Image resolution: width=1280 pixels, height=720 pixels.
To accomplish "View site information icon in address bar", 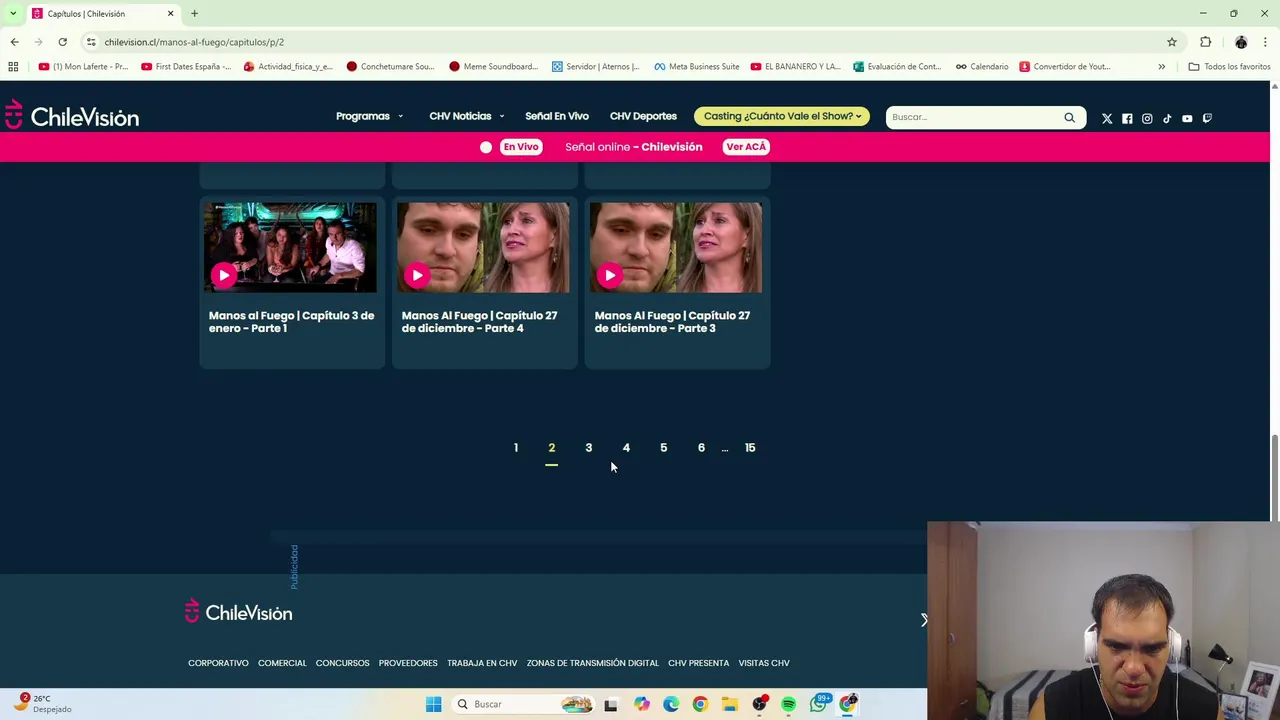I will [x=91, y=42].
